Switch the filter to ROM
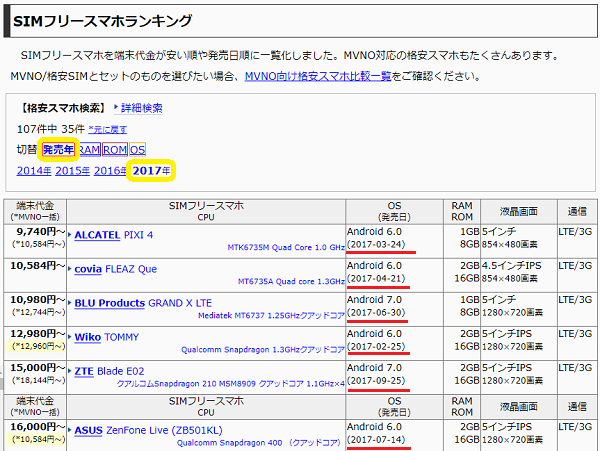The height and width of the screenshot is (451, 600). (115, 150)
